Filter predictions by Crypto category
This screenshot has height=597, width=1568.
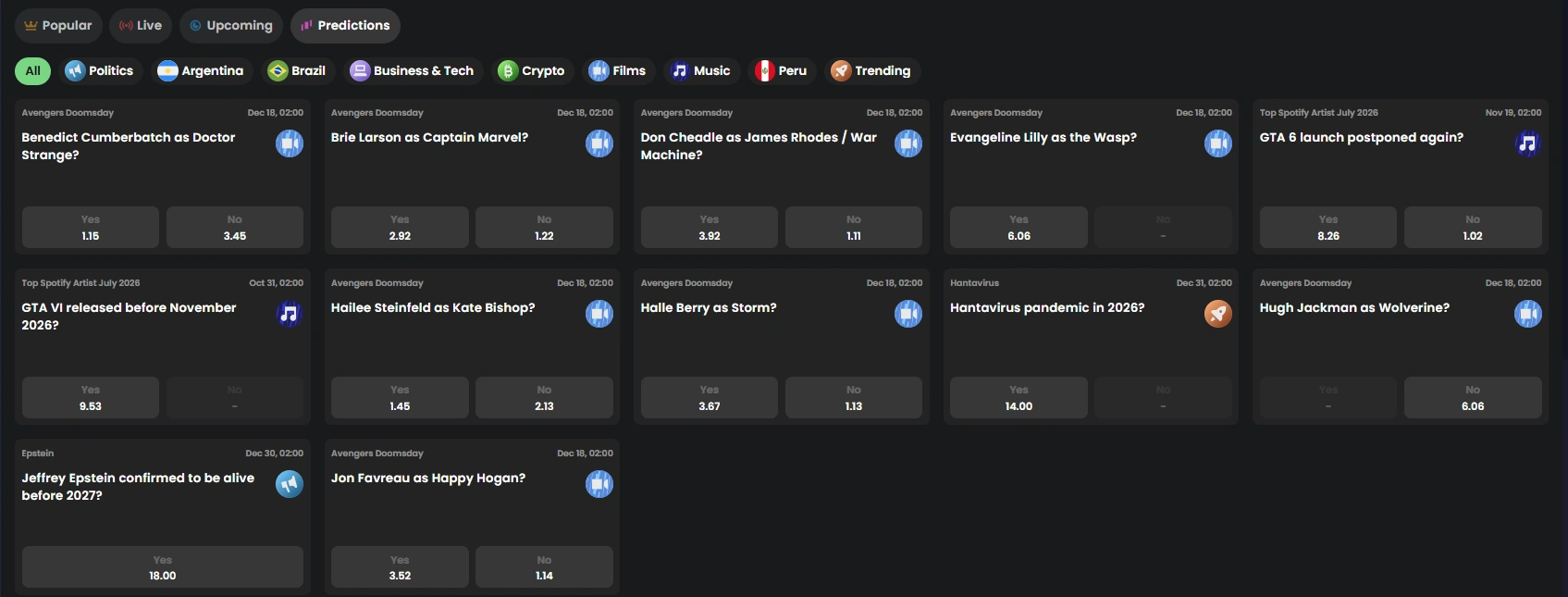(531, 70)
